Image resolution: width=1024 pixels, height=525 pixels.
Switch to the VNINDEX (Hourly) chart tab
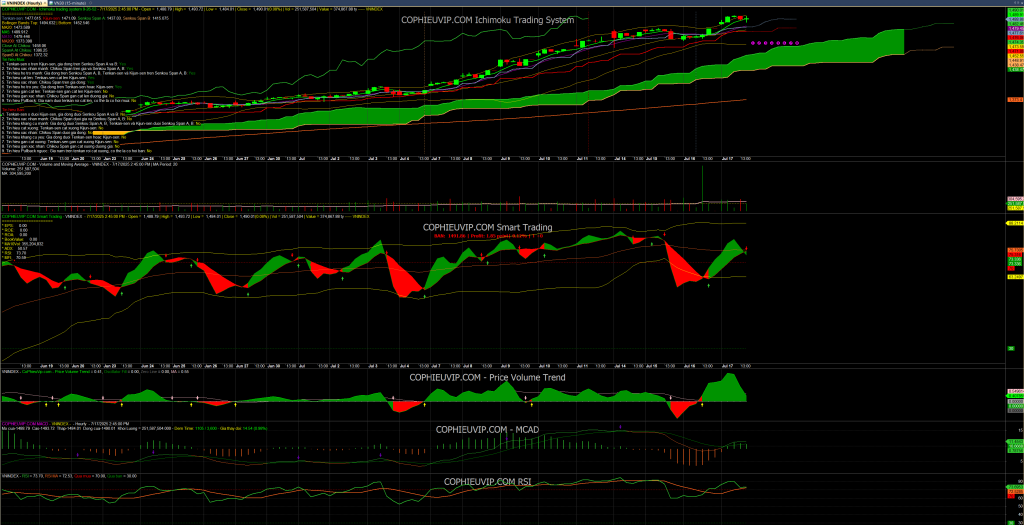click(x=22, y=3)
